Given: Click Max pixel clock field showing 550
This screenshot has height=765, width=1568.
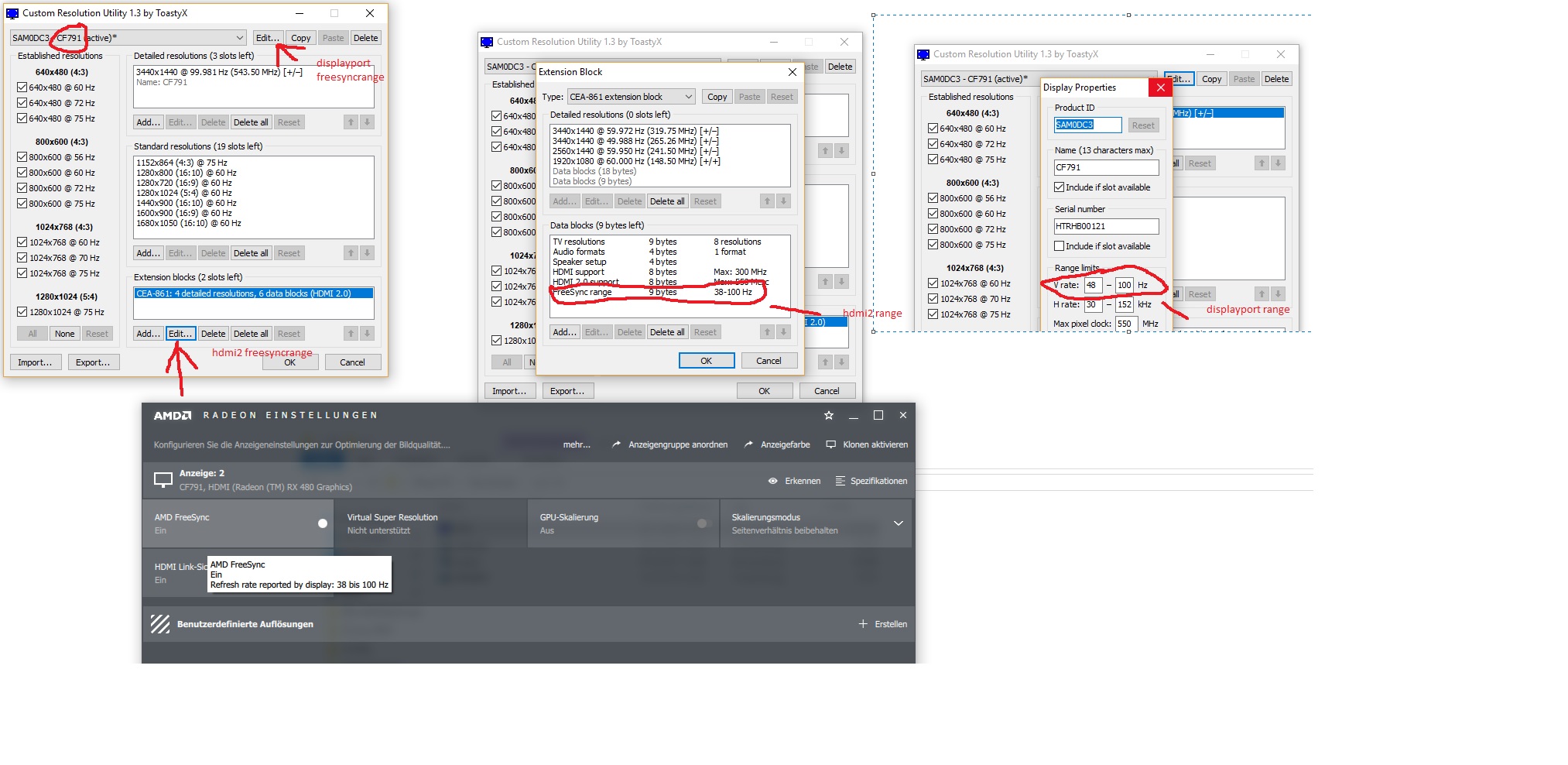Looking at the screenshot, I should coord(1125,324).
